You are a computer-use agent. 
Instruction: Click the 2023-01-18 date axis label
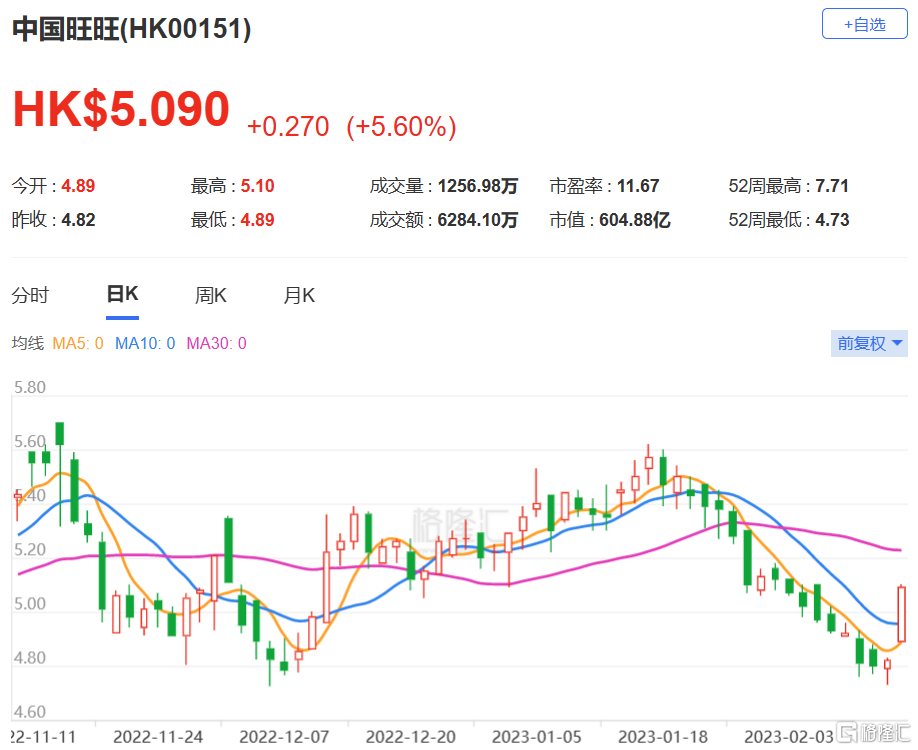tap(663, 737)
